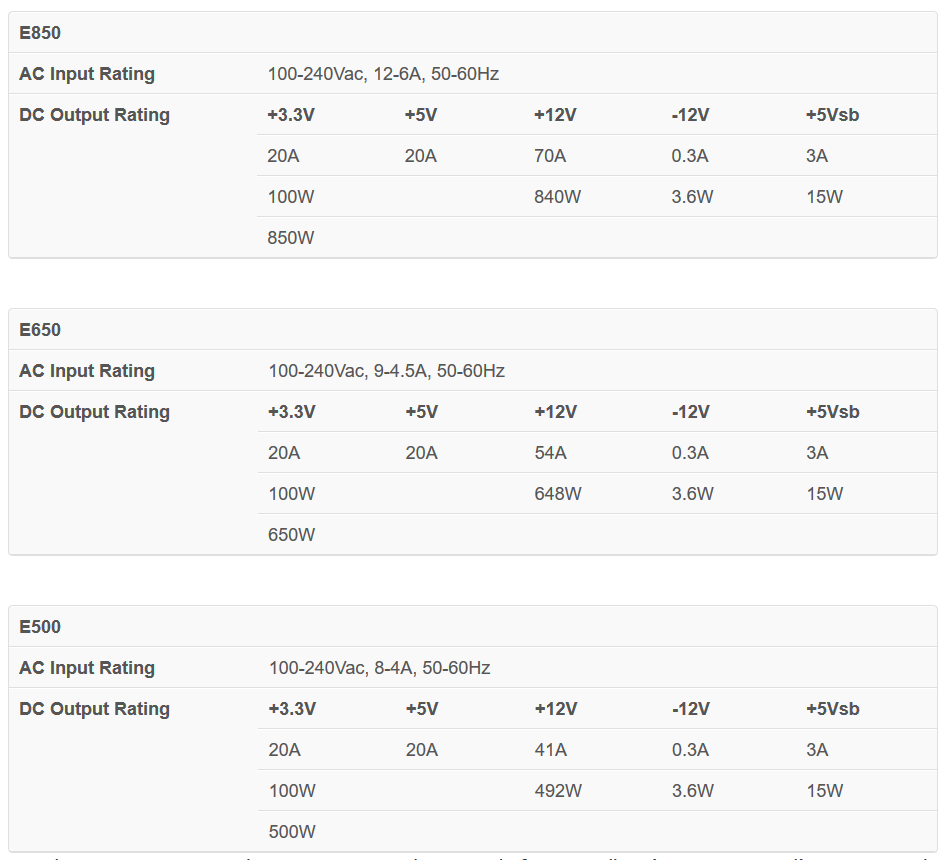Click the +12V column header in E650 table
Screen dimensions: 951x860
(556, 412)
